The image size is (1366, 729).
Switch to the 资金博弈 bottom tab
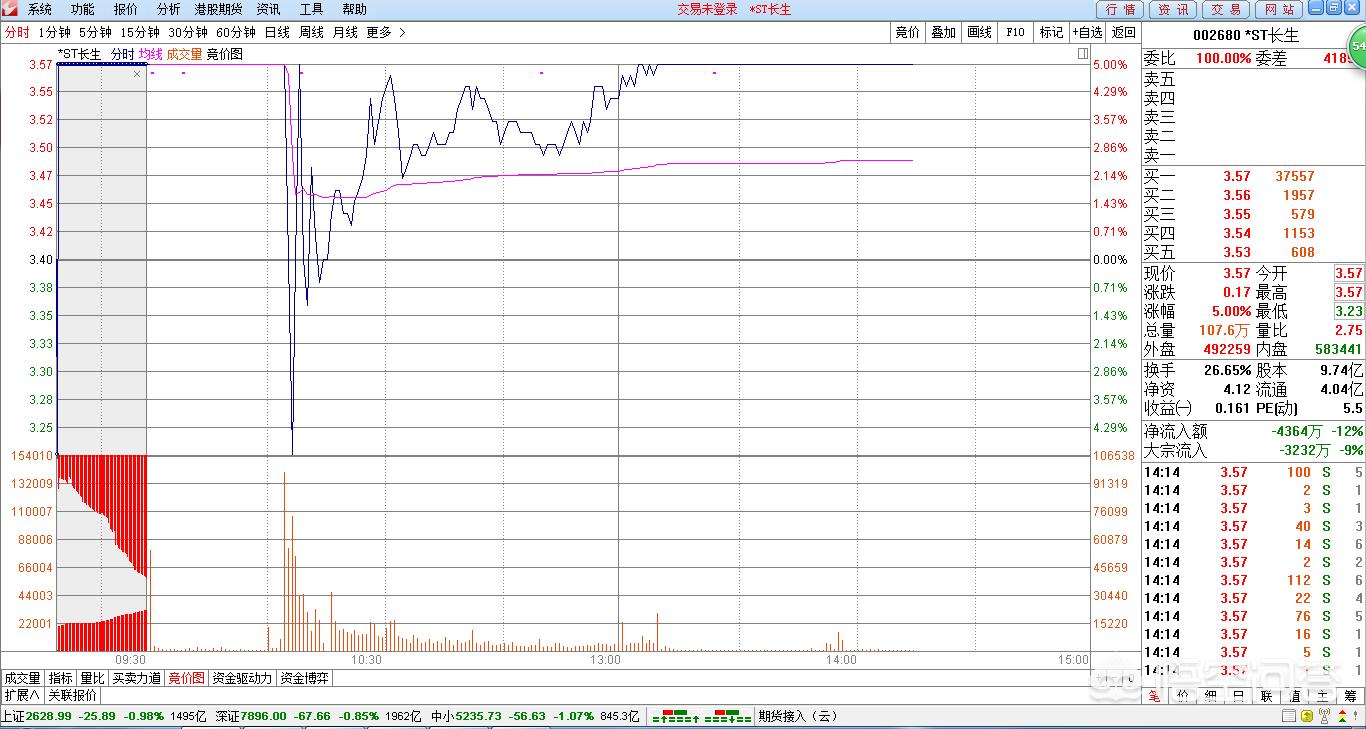304,678
